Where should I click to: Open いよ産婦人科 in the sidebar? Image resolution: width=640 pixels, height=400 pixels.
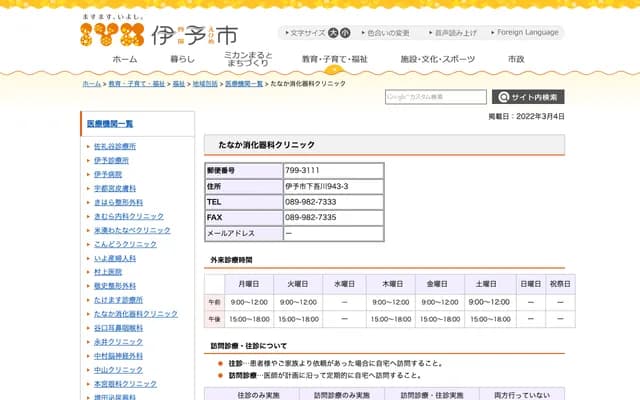tap(115, 258)
